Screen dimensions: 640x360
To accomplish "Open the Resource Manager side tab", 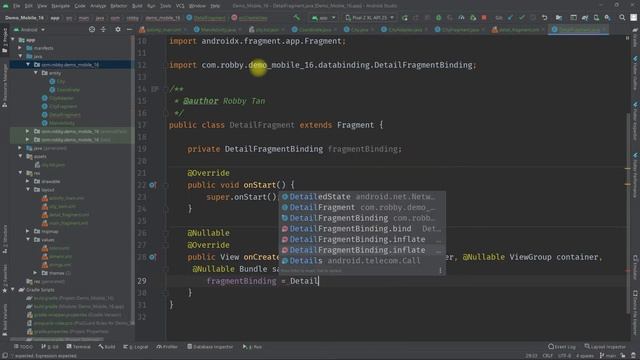I will 4,86.
